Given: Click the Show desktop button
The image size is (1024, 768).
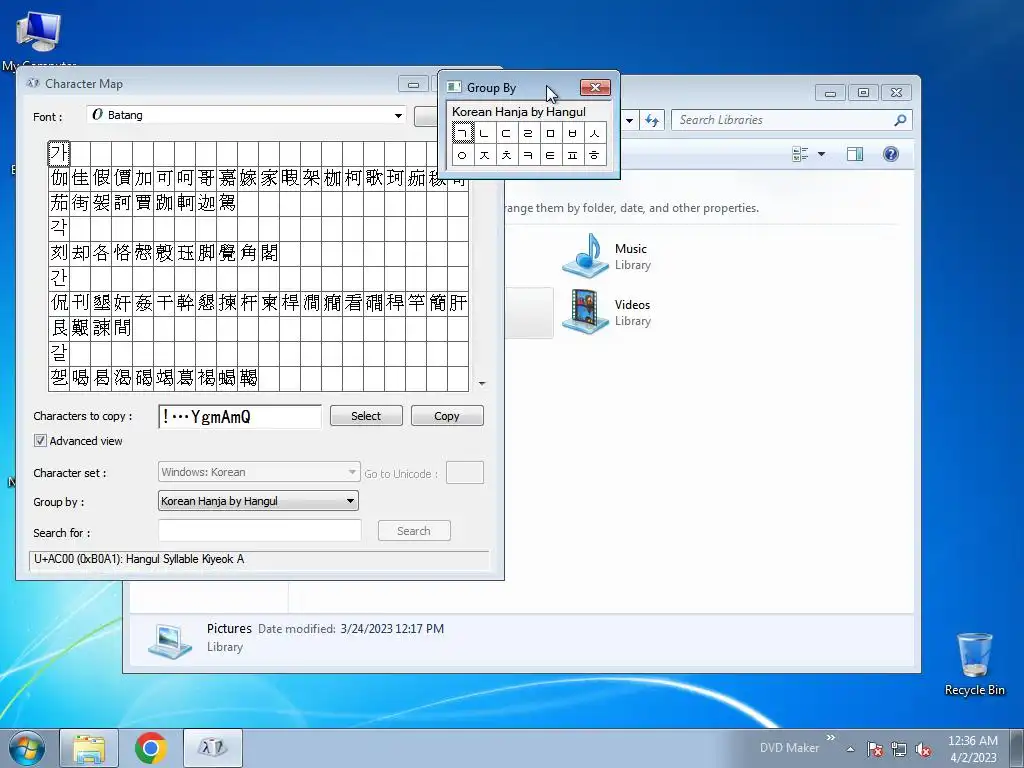Looking at the screenshot, I should pyautogui.click(x=1017, y=748).
